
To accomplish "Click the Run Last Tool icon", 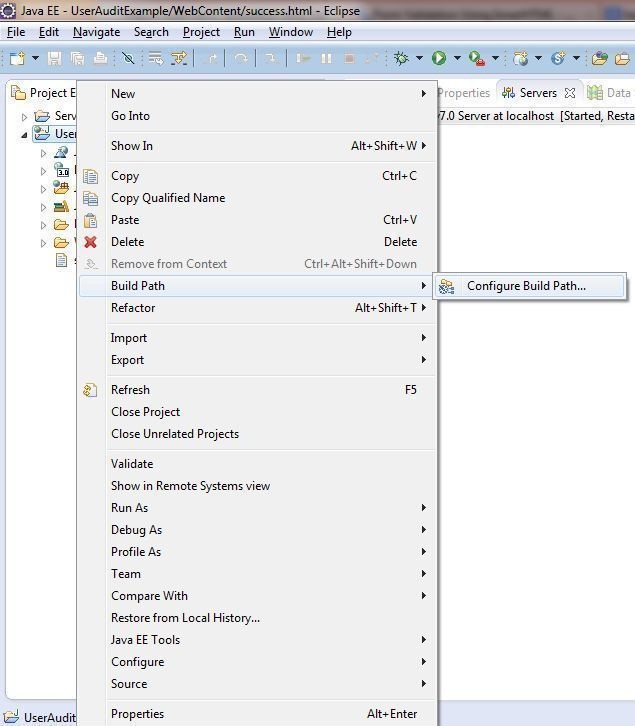I will (x=477, y=58).
